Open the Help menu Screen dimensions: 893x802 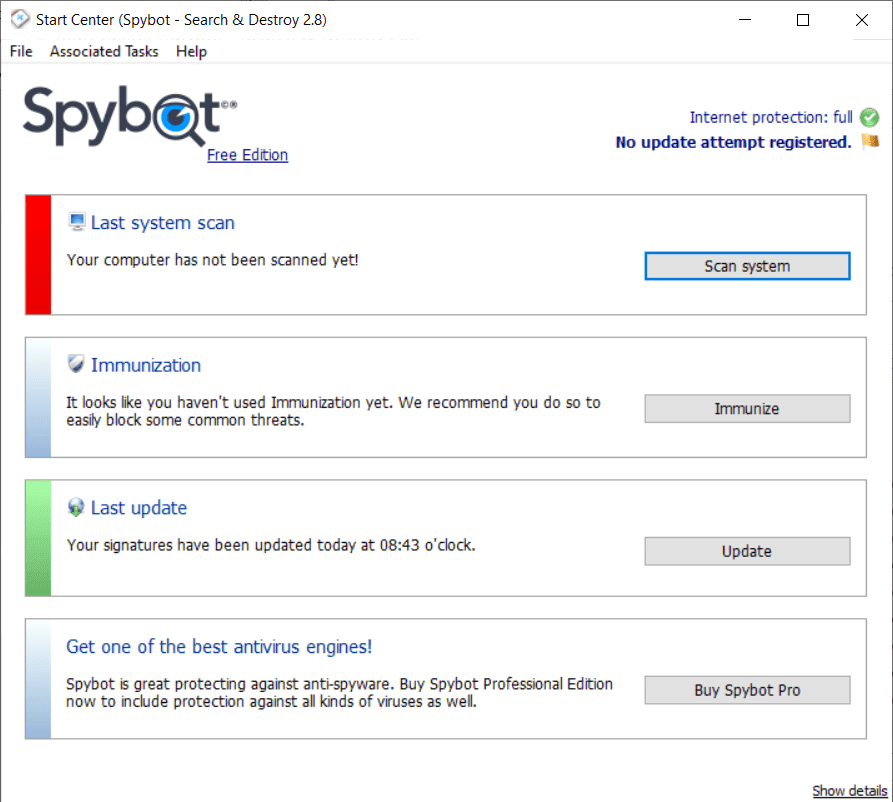191,51
